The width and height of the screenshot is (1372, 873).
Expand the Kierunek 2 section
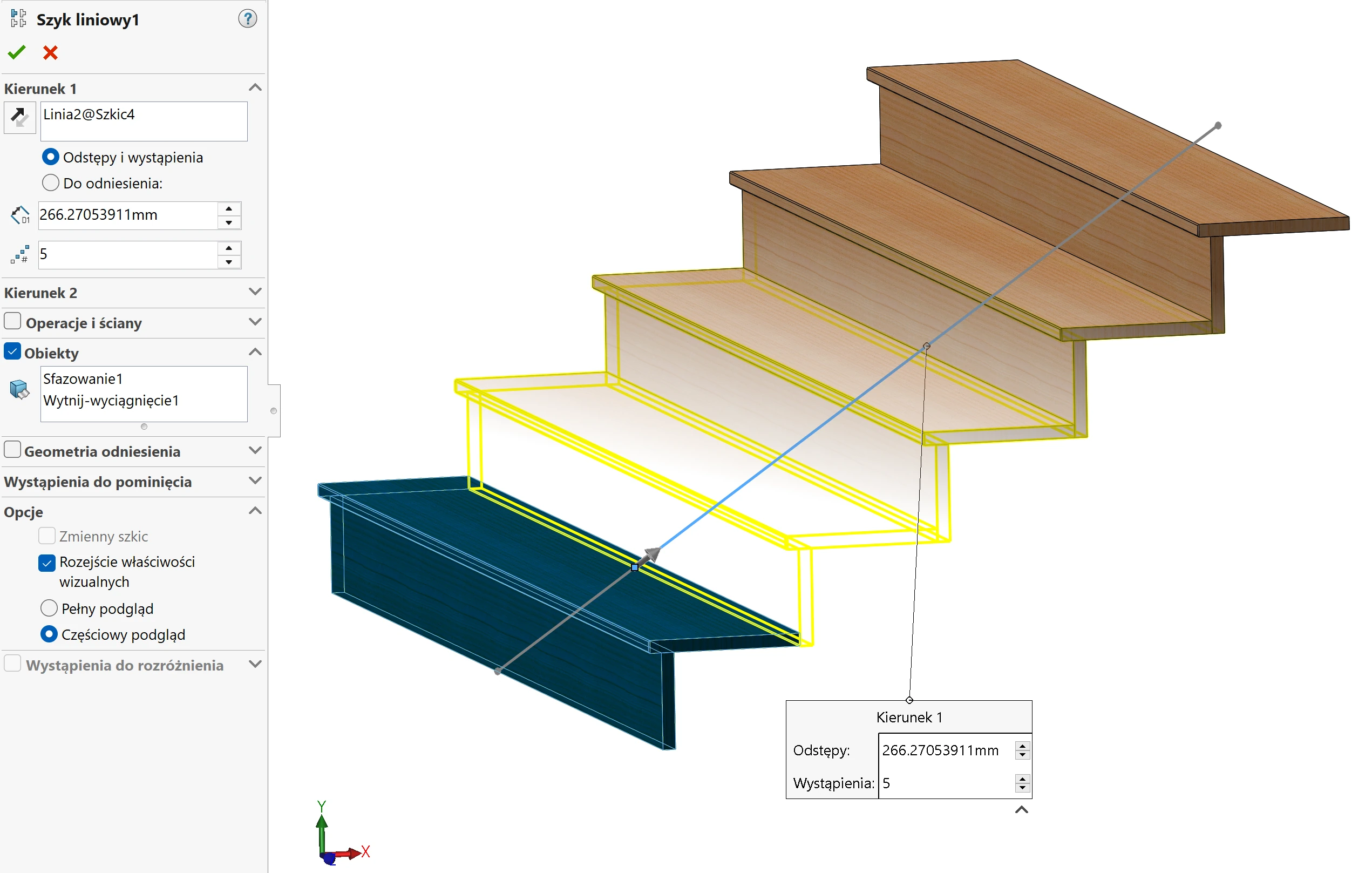coord(255,292)
